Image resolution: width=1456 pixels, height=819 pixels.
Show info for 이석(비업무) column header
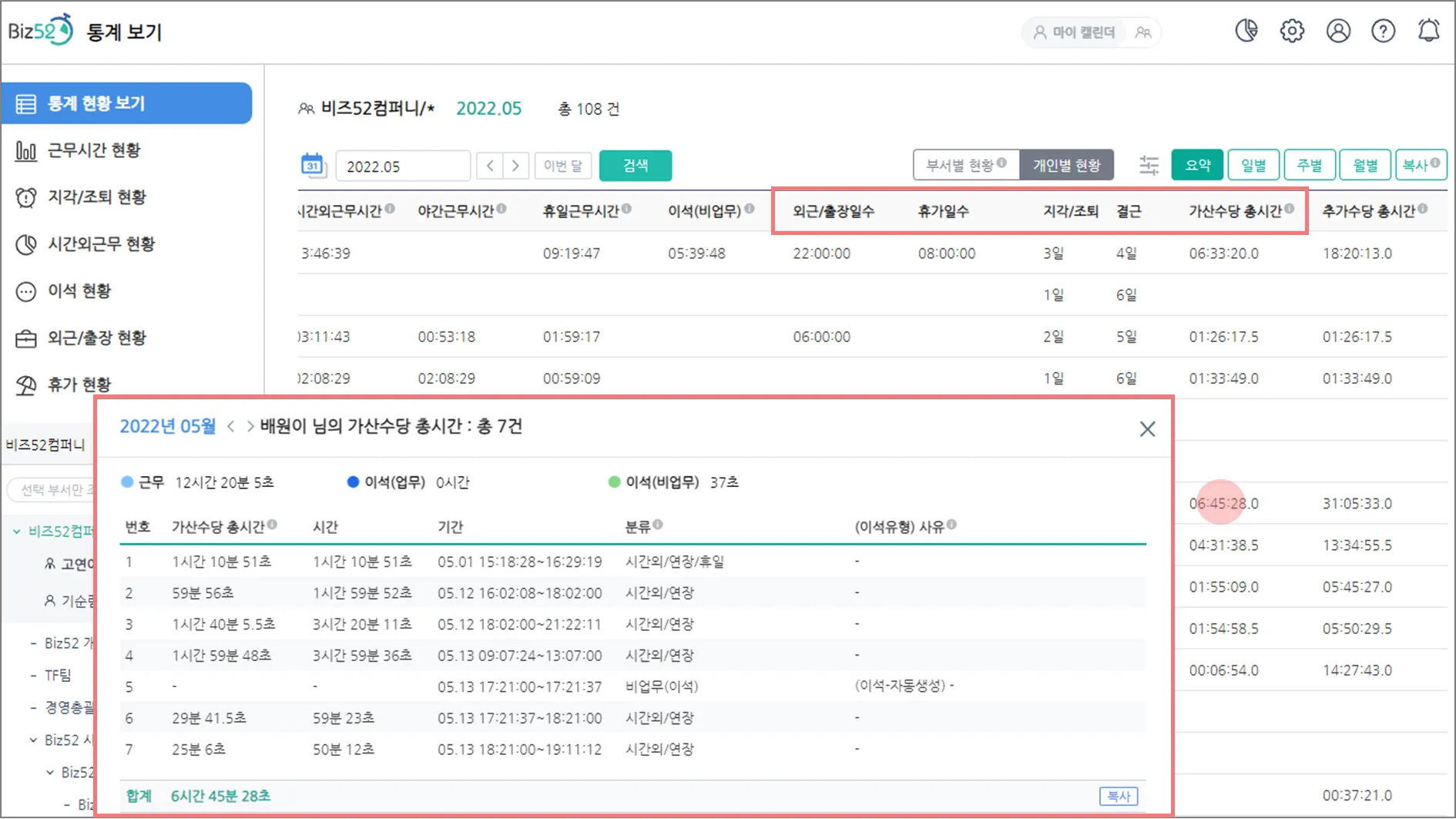[x=749, y=209]
